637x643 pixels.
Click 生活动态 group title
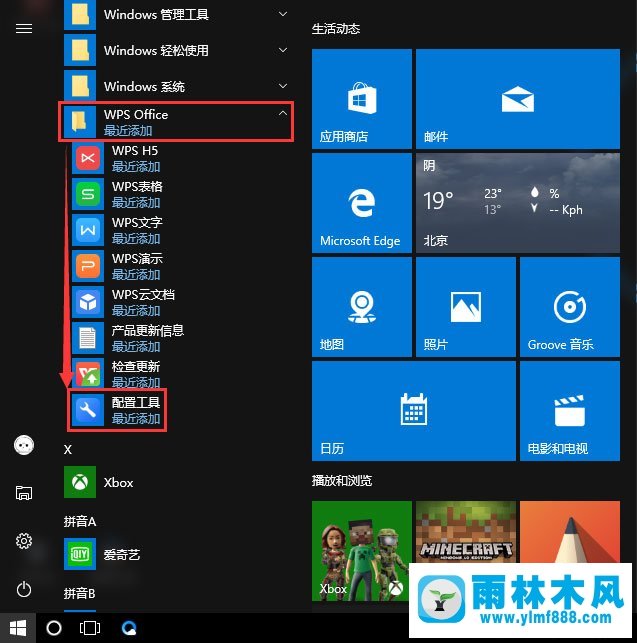pyautogui.click(x=336, y=29)
